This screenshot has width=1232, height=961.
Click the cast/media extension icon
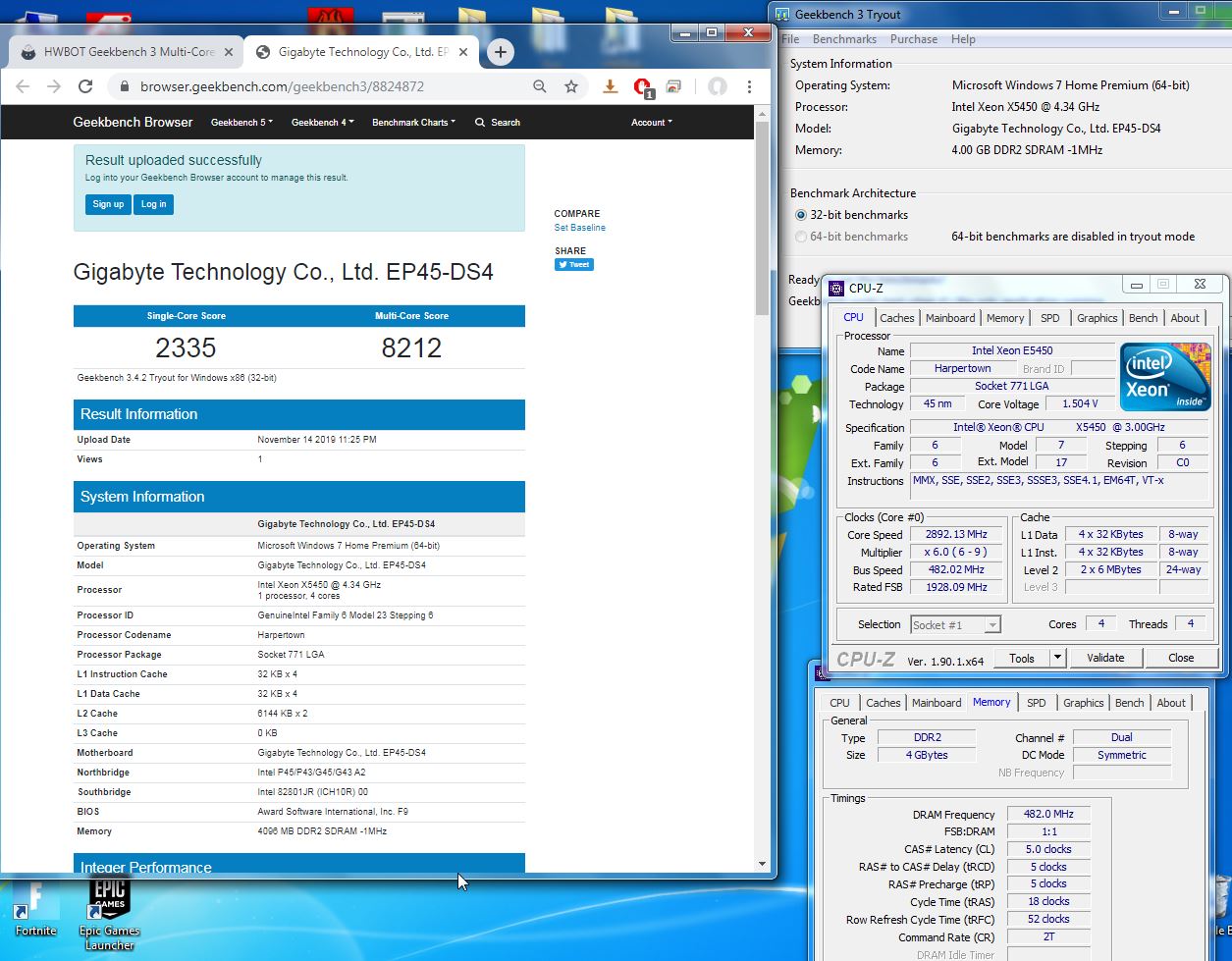coord(673,86)
